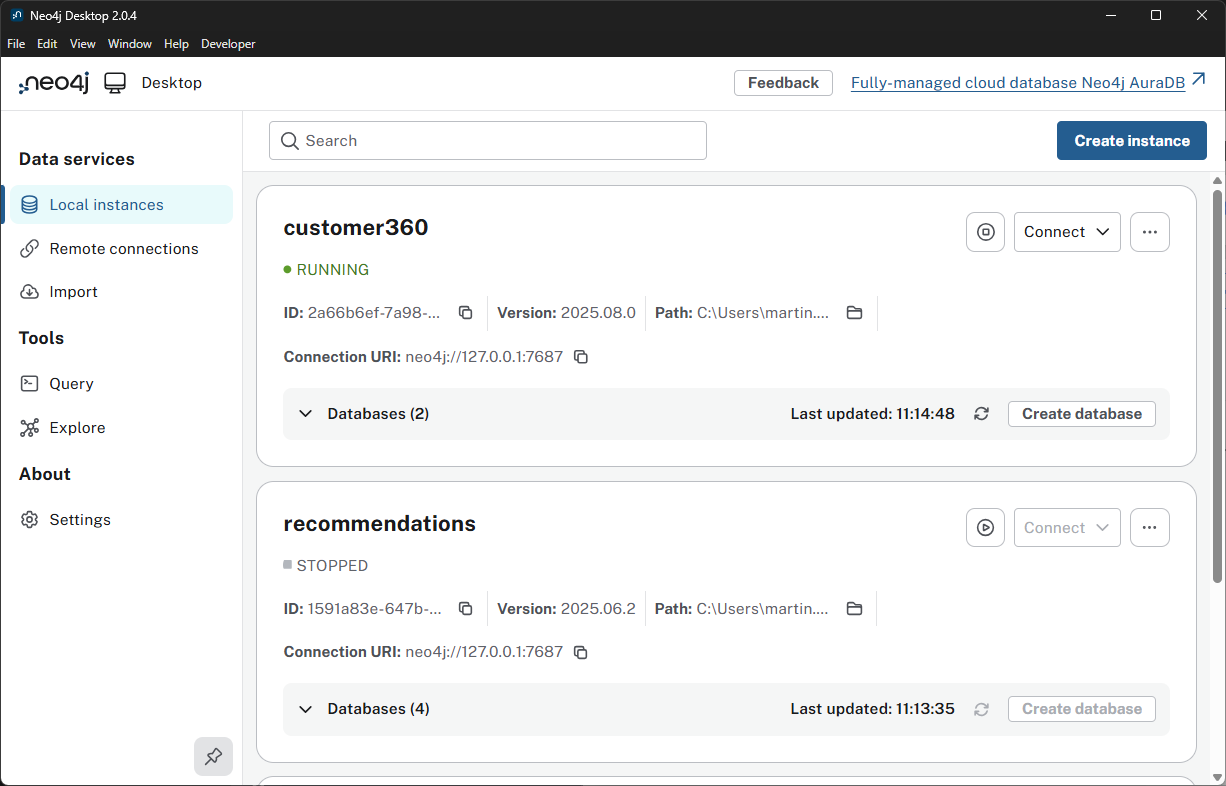Open the File menu
This screenshot has width=1226, height=786.
16,44
